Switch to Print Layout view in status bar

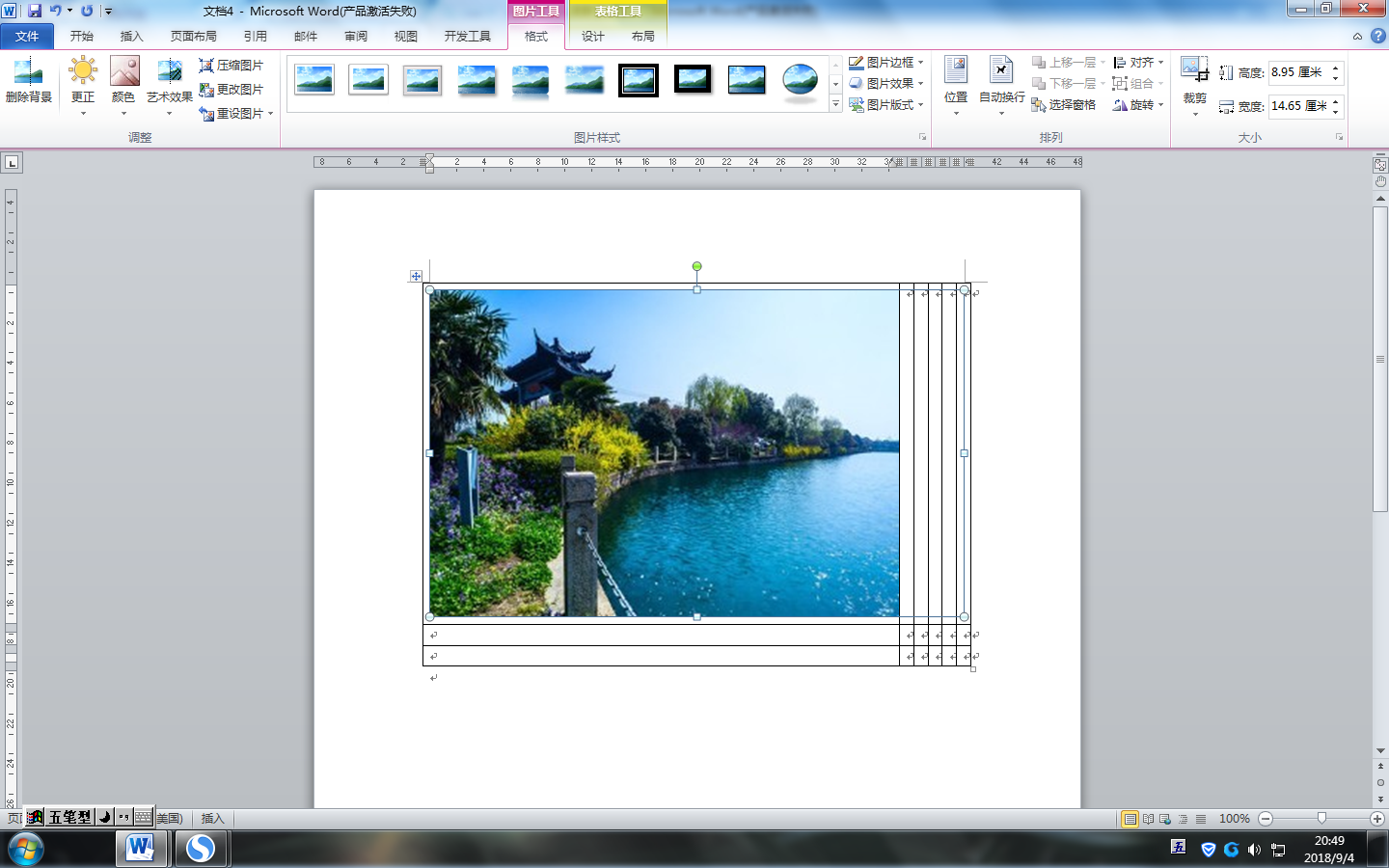coord(1130,819)
